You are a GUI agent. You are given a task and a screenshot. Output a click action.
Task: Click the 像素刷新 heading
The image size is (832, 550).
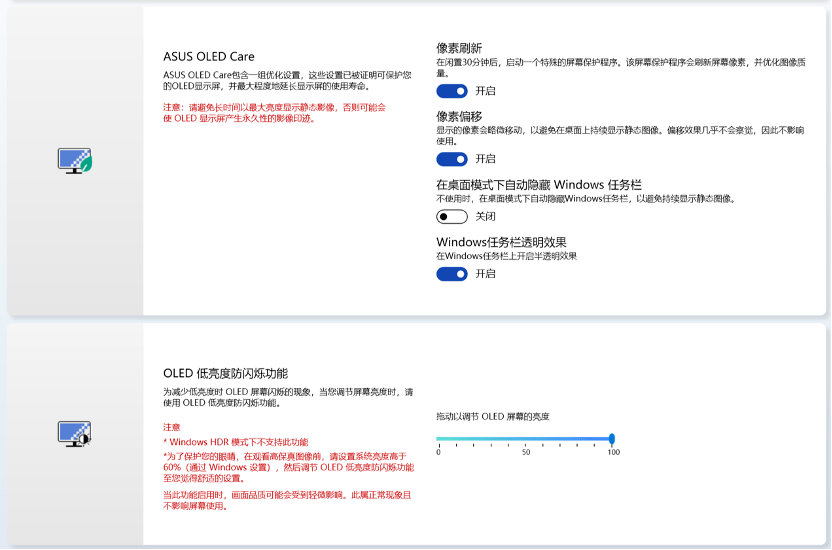click(459, 48)
